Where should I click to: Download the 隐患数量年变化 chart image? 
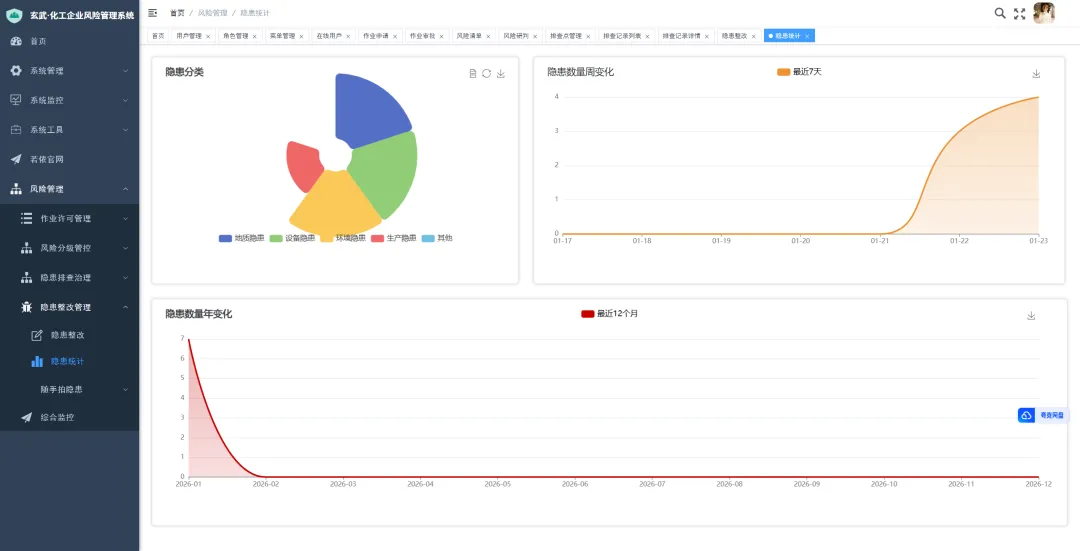(x=1031, y=315)
